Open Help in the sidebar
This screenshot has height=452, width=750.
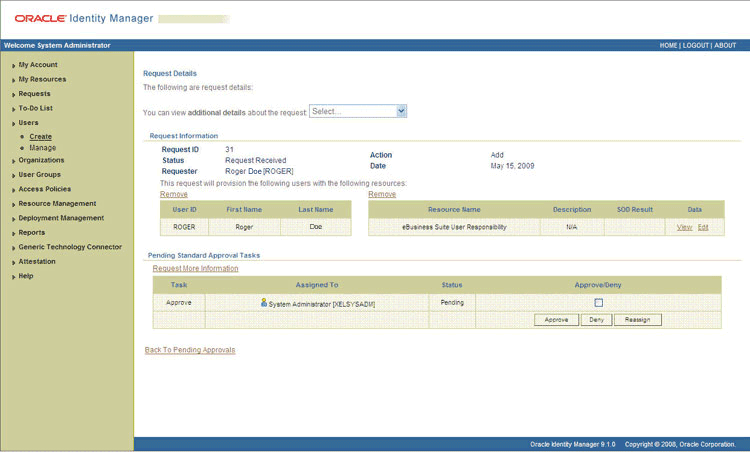click(26, 276)
